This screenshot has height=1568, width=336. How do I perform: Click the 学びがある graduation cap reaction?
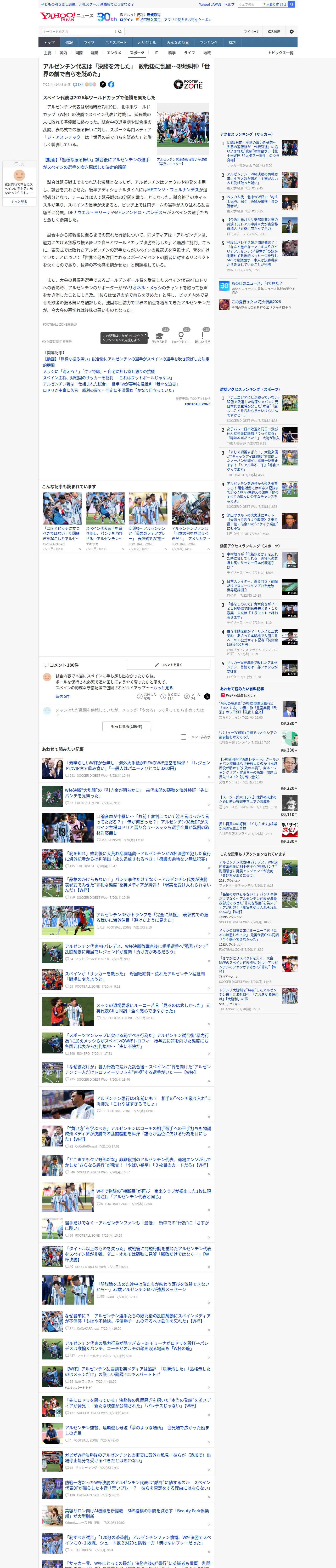click(x=160, y=335)
